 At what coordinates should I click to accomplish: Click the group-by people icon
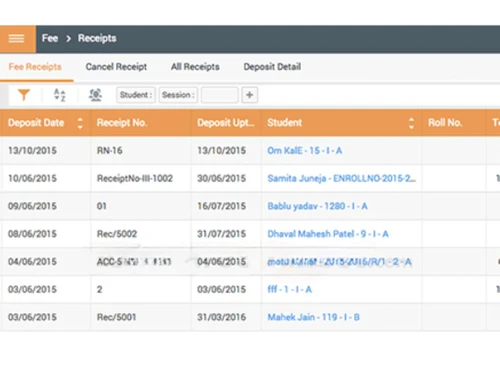[95, 95]
